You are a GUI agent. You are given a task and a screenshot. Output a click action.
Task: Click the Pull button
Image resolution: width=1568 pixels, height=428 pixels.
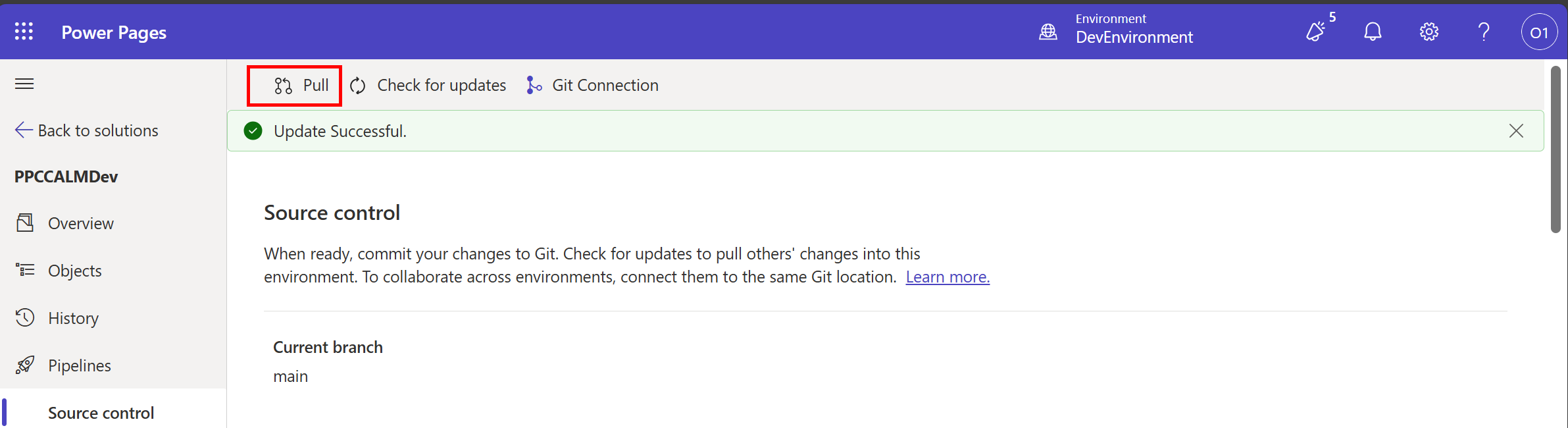pyautogui.click(x=301, y=86)
